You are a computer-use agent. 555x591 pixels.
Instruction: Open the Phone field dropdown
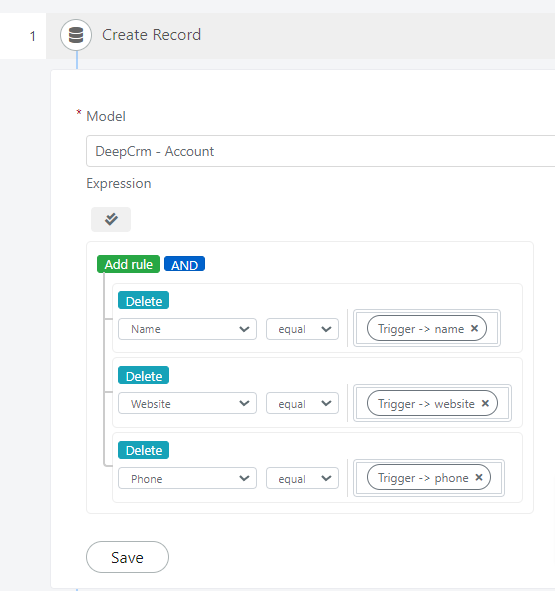pyautogui.click(x=187, y=478)
